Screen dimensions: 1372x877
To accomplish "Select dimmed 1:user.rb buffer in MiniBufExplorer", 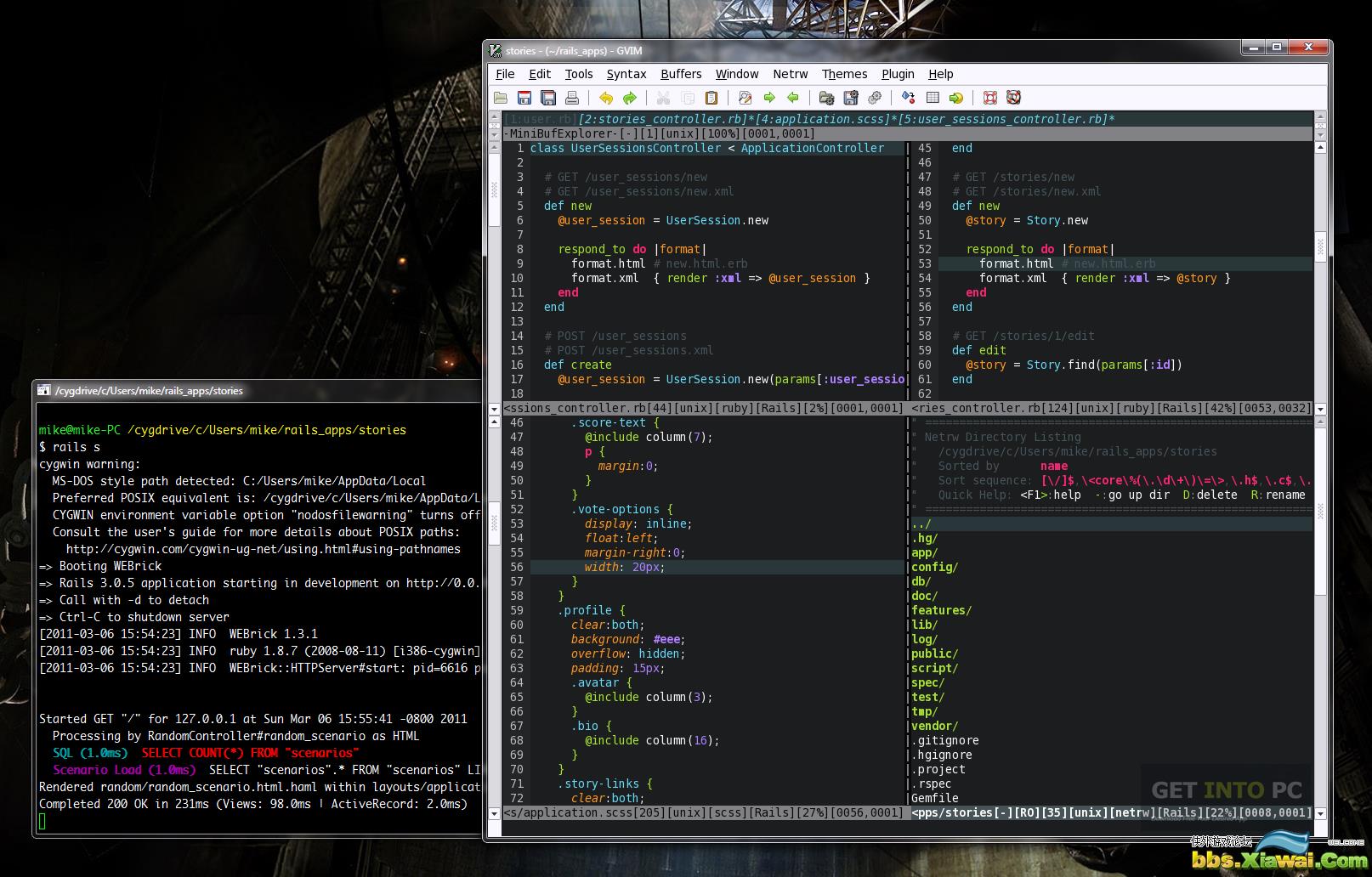I will click(541, 119).
